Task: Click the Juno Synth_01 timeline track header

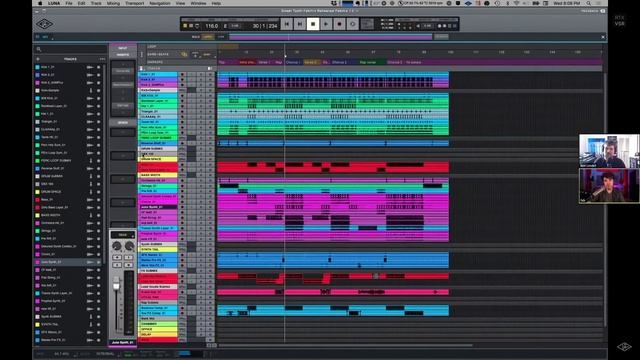Action: [158, 207]
